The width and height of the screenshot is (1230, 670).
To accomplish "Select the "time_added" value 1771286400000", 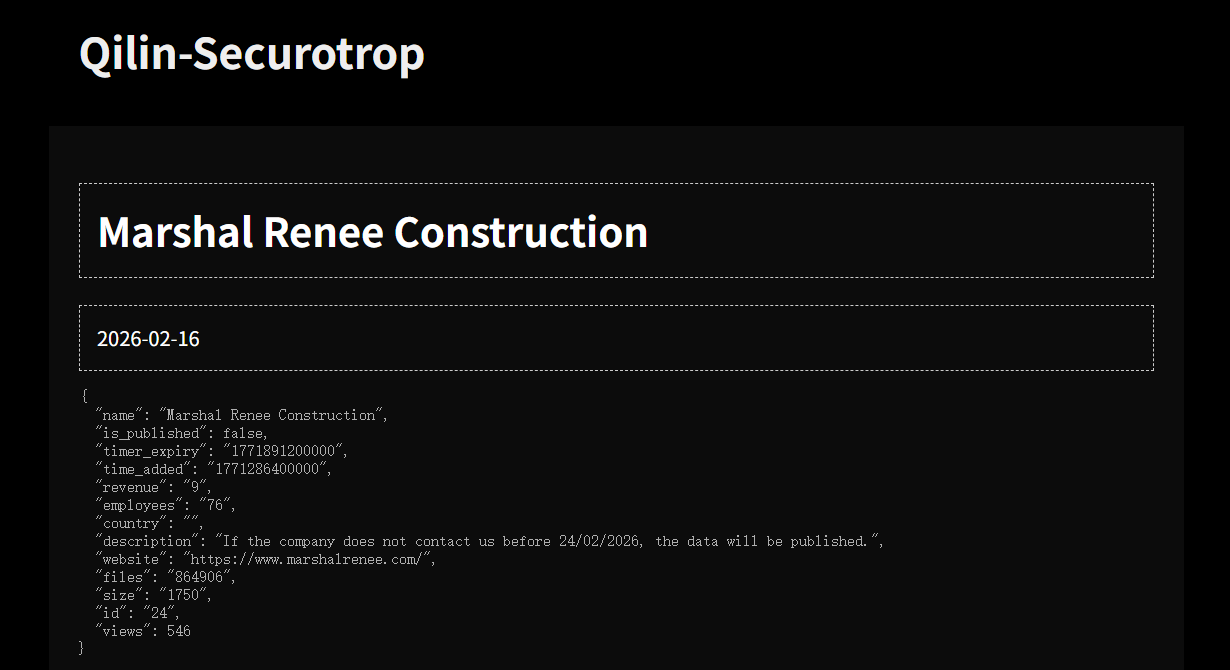I will [x=268, y=469].
